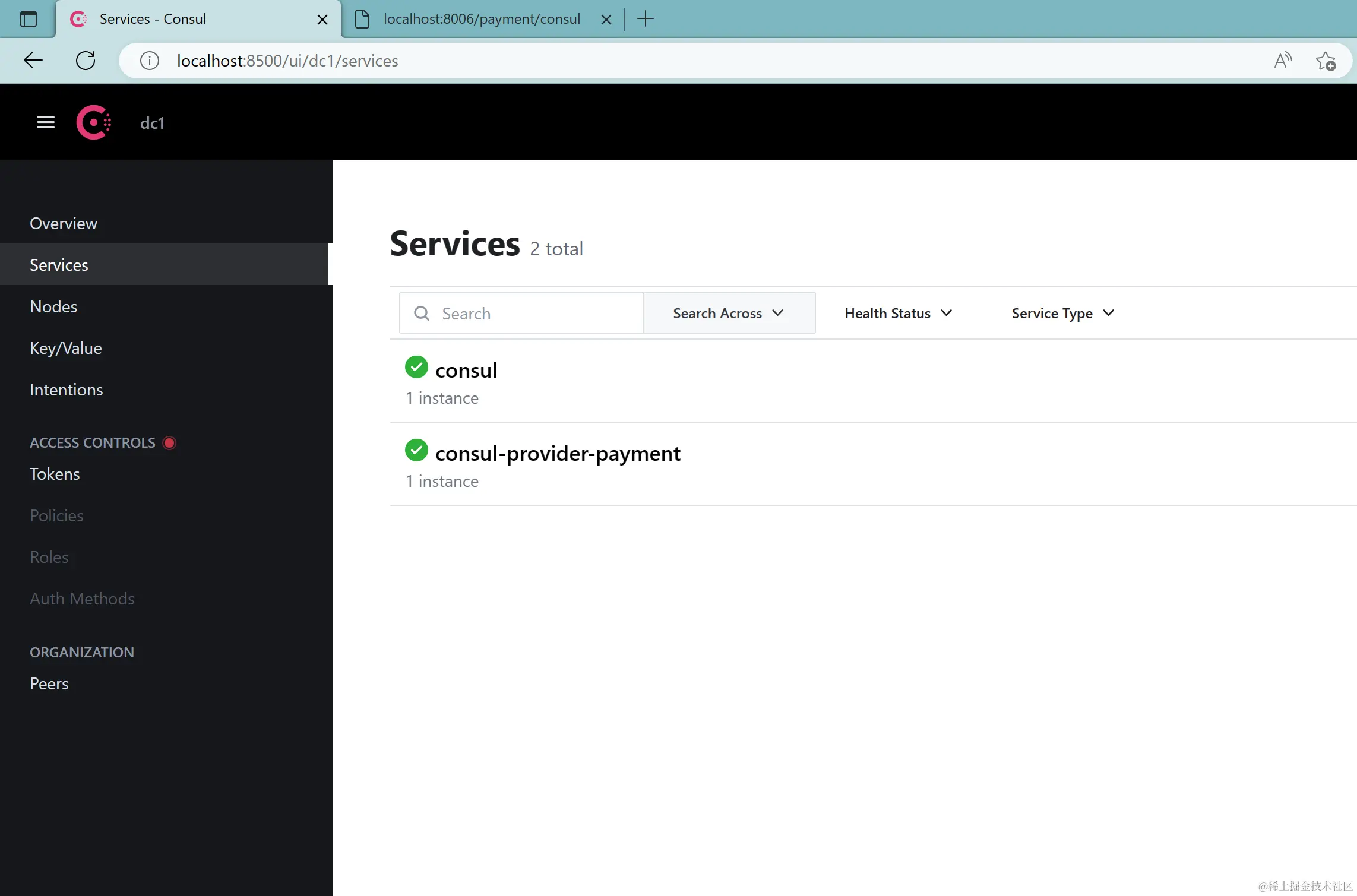Click the browser back arrow

click(x=33, y=61)
